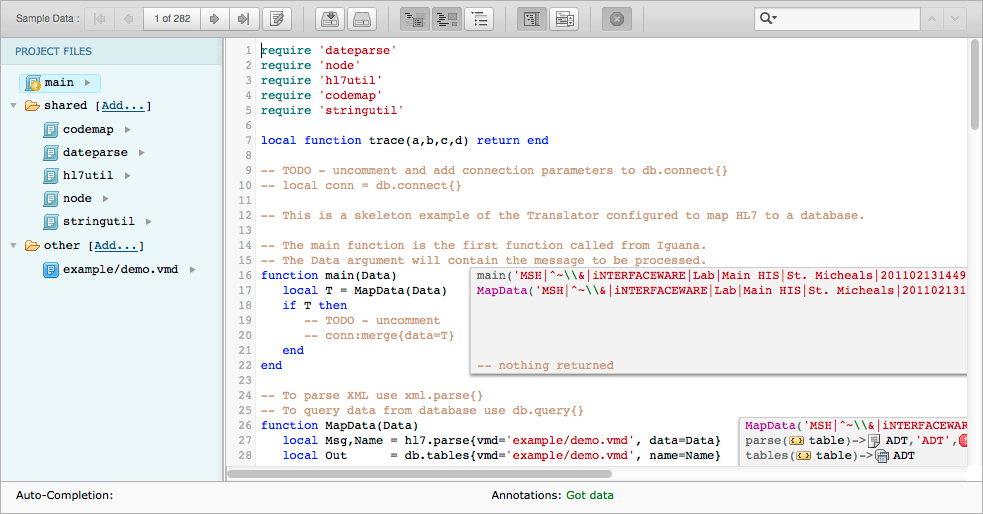This screenshot has height=514, width=983.
Task: Click the dateparse file icon
Action: click(x=51, y=153)
